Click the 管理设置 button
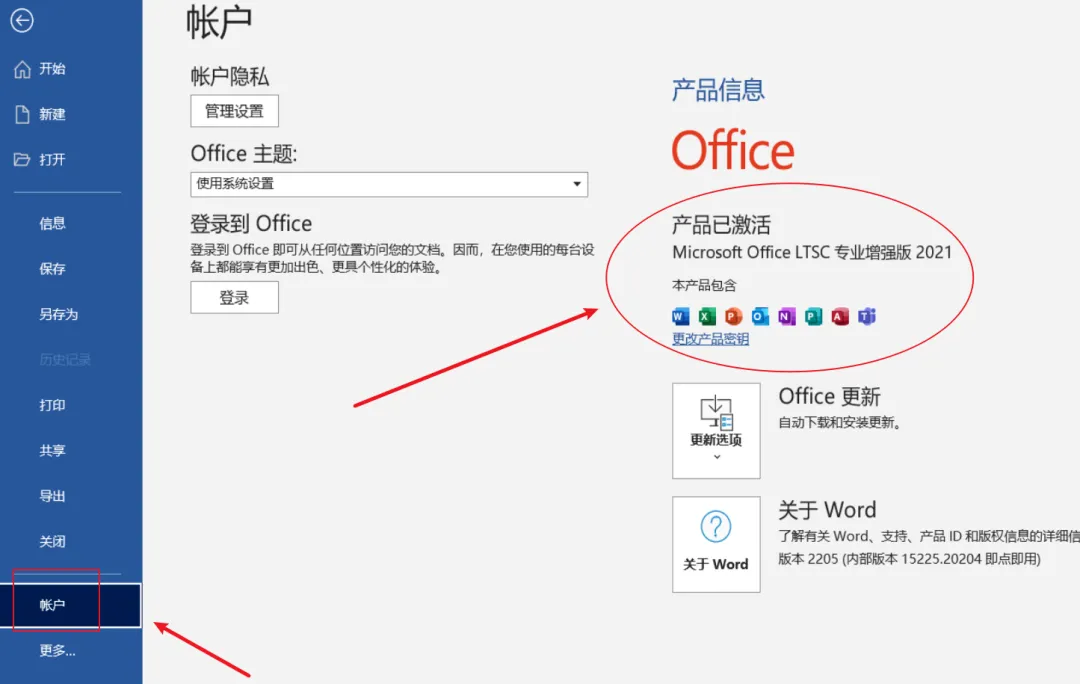This screenshot has width=1080, height=684. point(234,111)
